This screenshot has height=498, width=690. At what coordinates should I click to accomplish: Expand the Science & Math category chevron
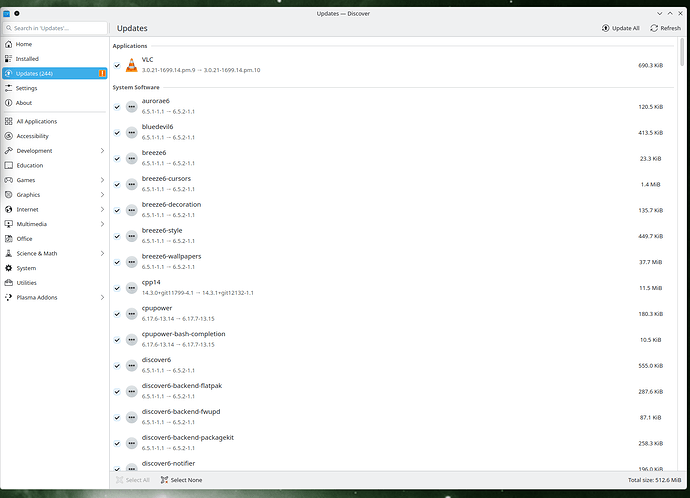click(x=102, y=253)
